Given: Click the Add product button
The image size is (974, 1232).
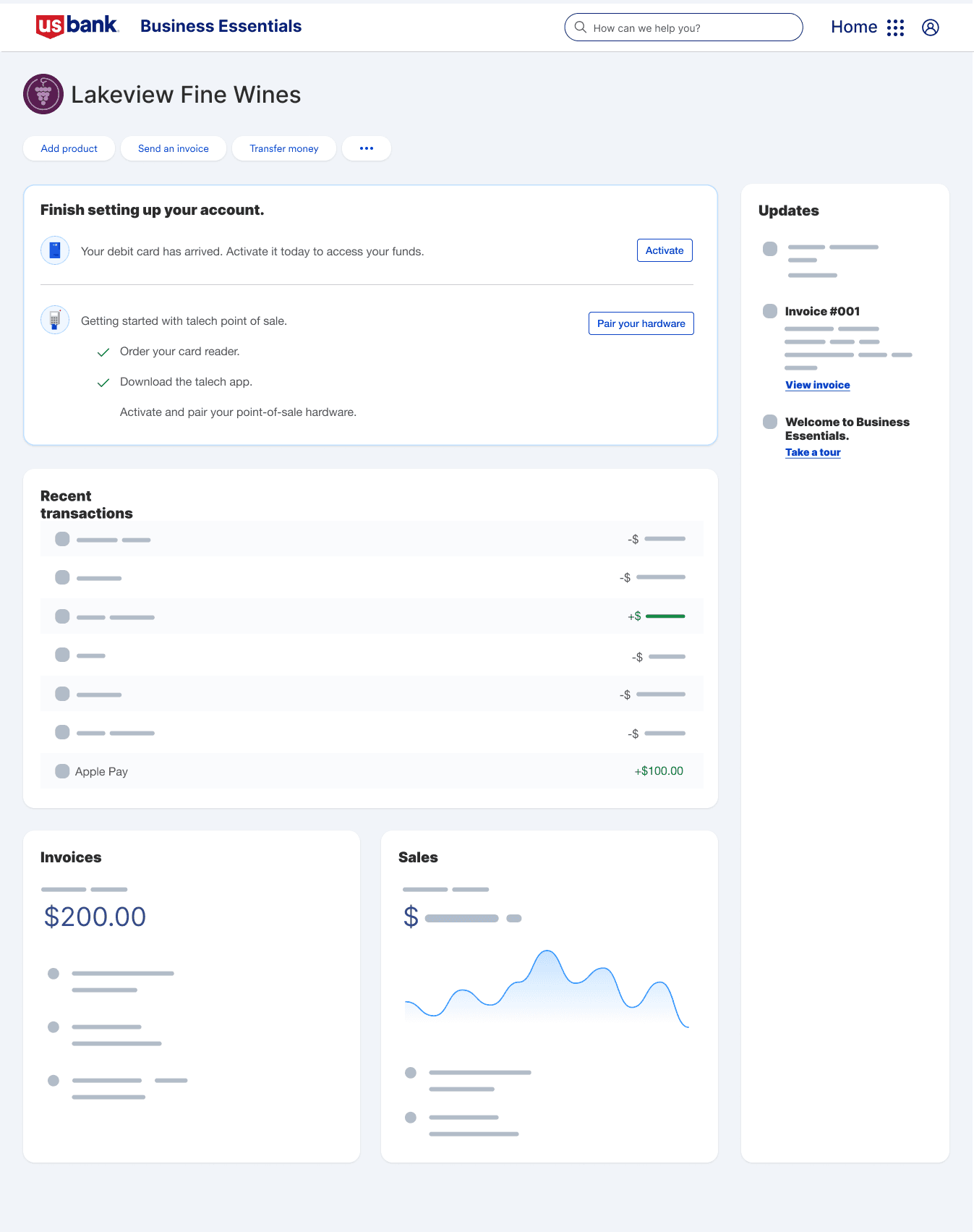Looking at the screenshot, I should (x=69, y=148).
